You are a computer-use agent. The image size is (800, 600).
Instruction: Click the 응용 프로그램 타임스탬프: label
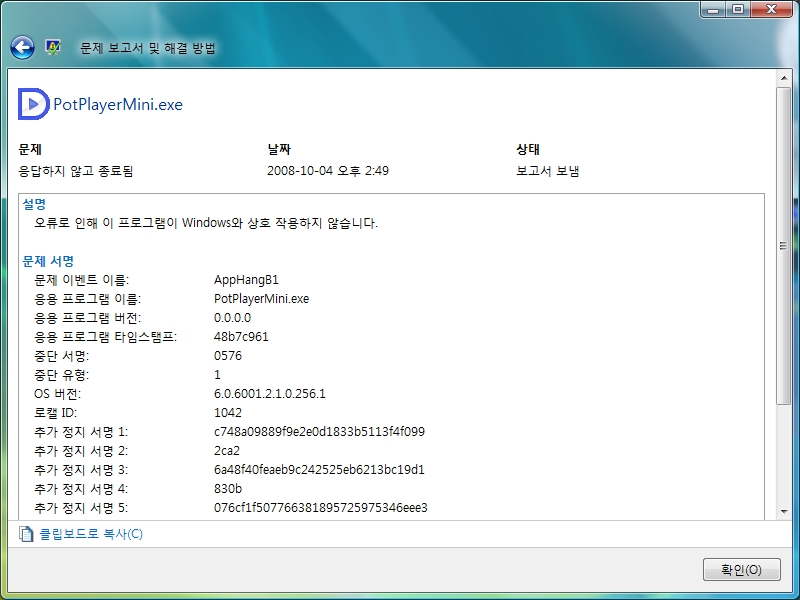pyautogui.click(x=106, y=337)
